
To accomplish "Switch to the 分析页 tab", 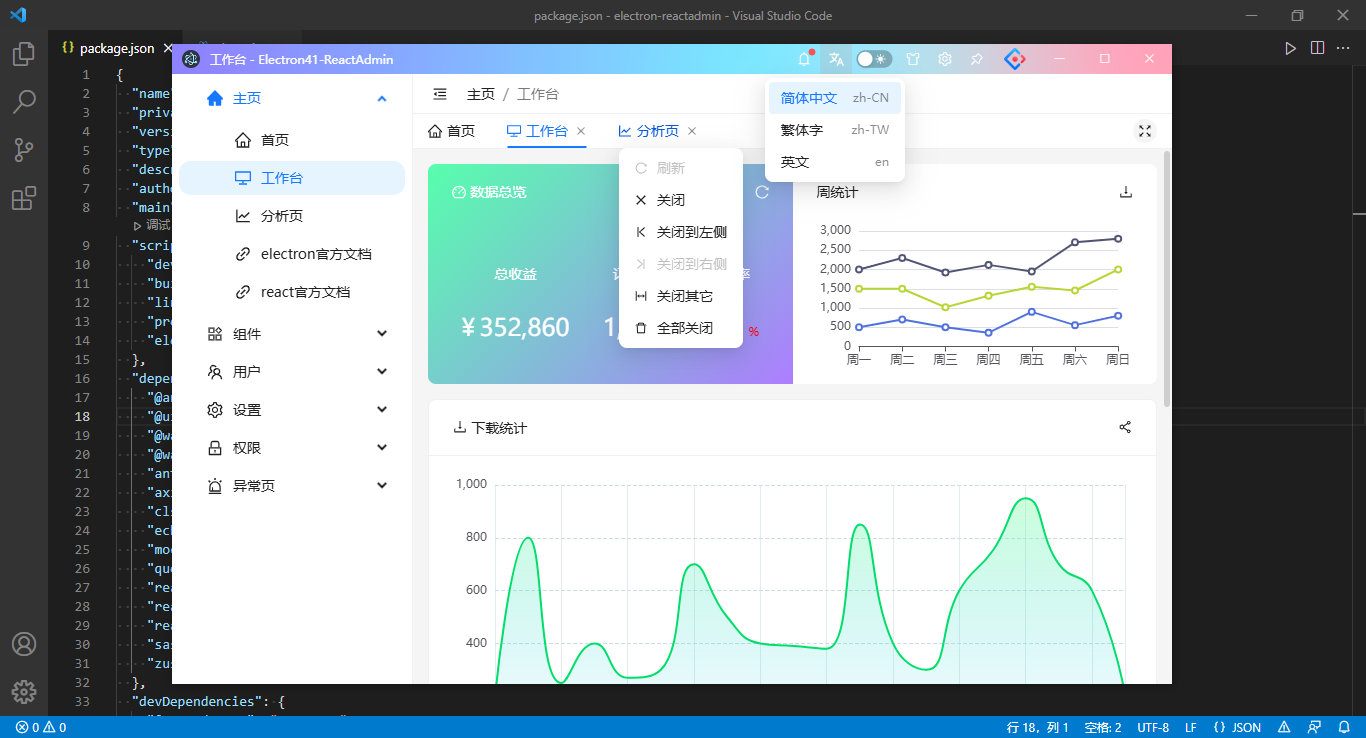I will point(649,131).
